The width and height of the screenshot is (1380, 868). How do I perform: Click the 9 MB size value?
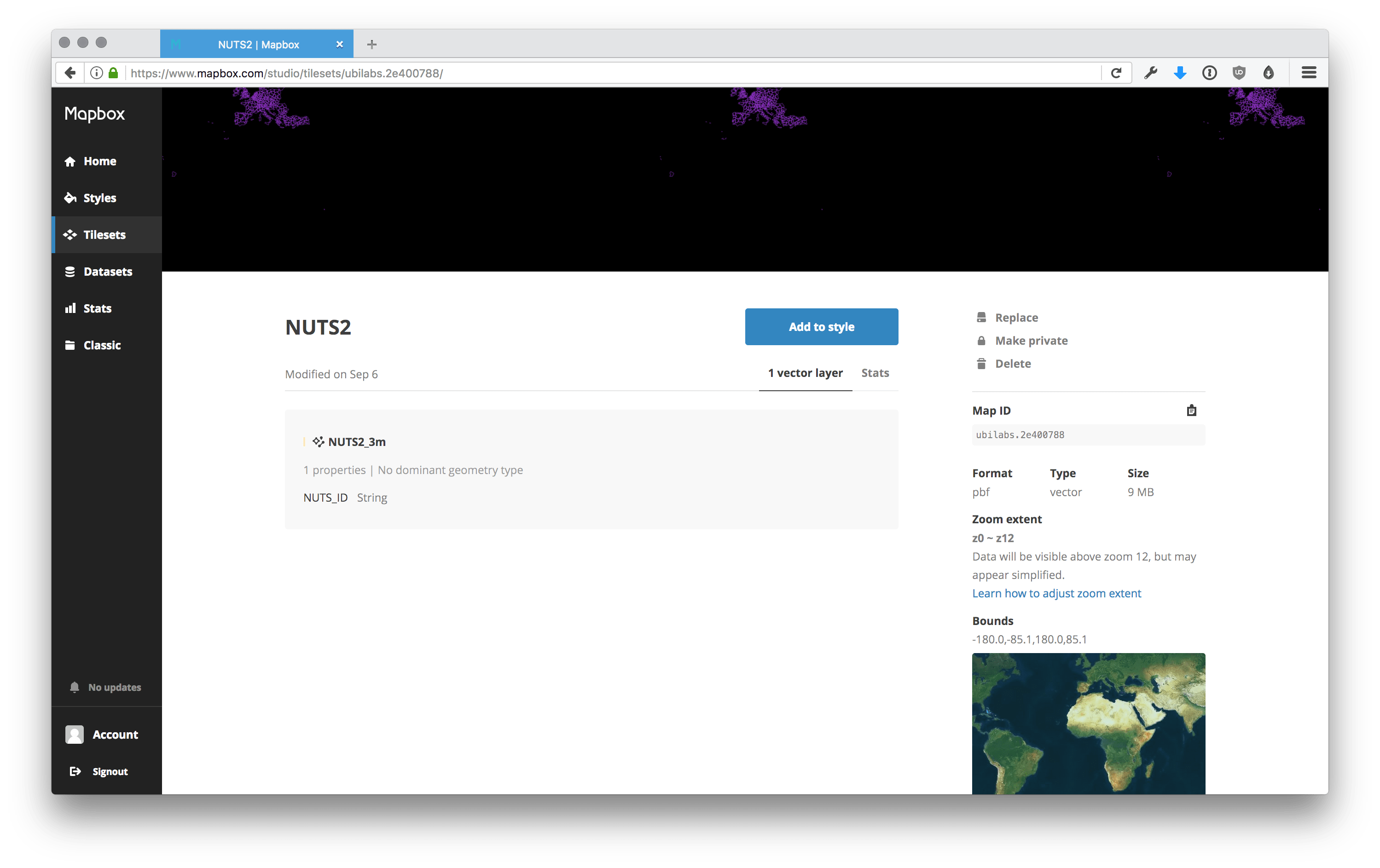[1141, 492]
